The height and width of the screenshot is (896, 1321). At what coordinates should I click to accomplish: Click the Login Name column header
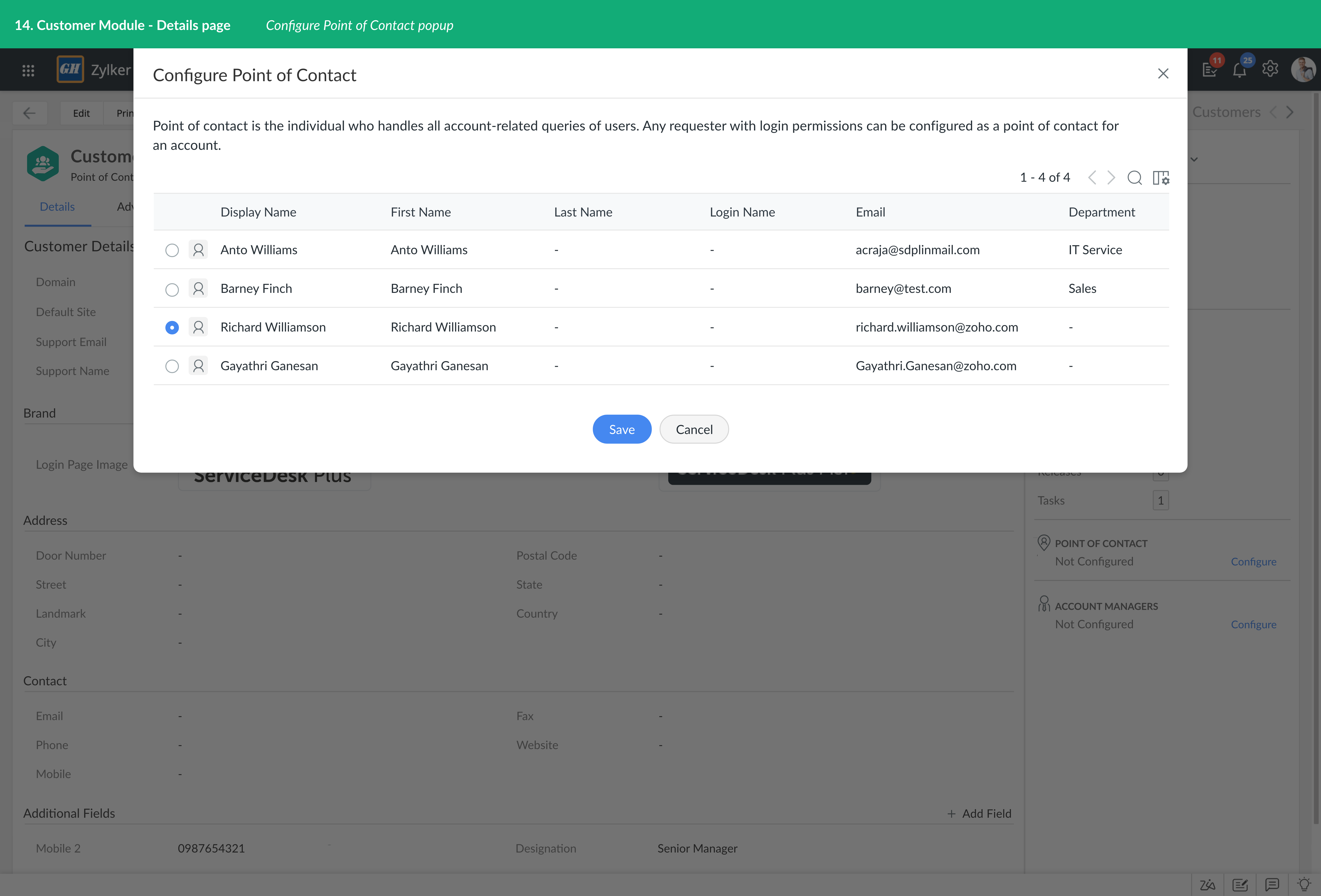(x=742, y=212)
